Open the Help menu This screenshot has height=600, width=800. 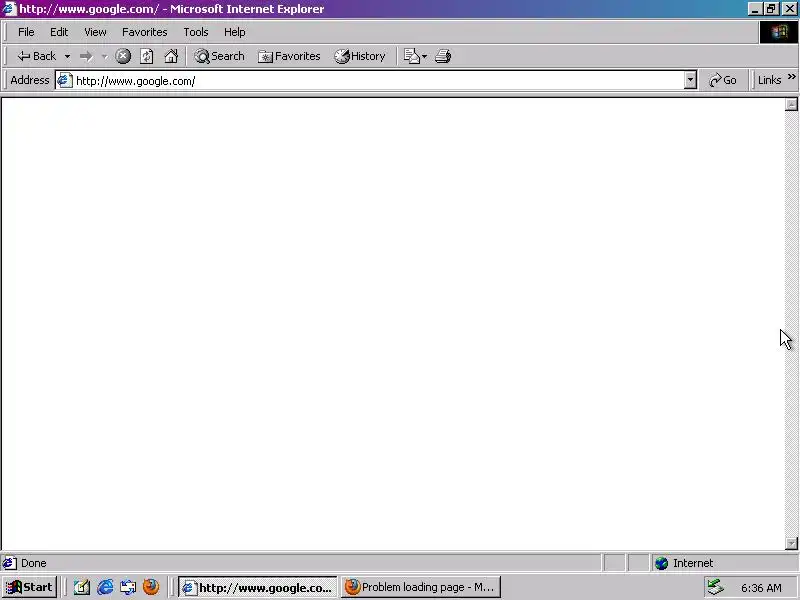click(x=235, y=32)
